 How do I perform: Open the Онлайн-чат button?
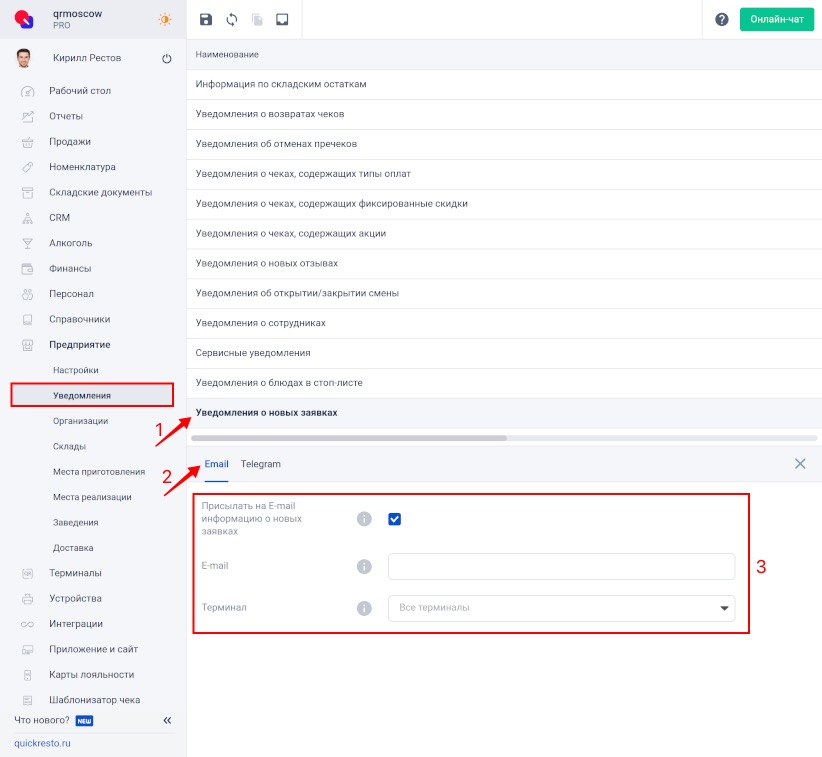click(x=777, y=19)
